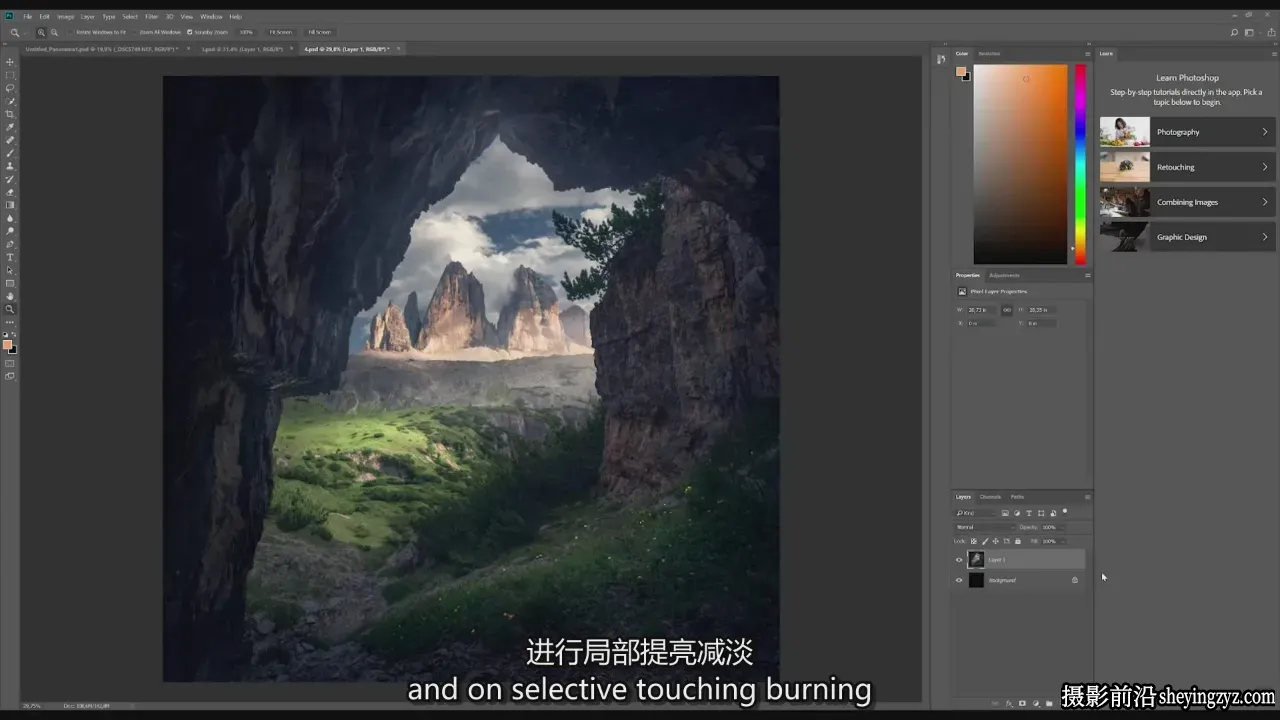Expand Retouching tutorials topic

point(1187,167)
